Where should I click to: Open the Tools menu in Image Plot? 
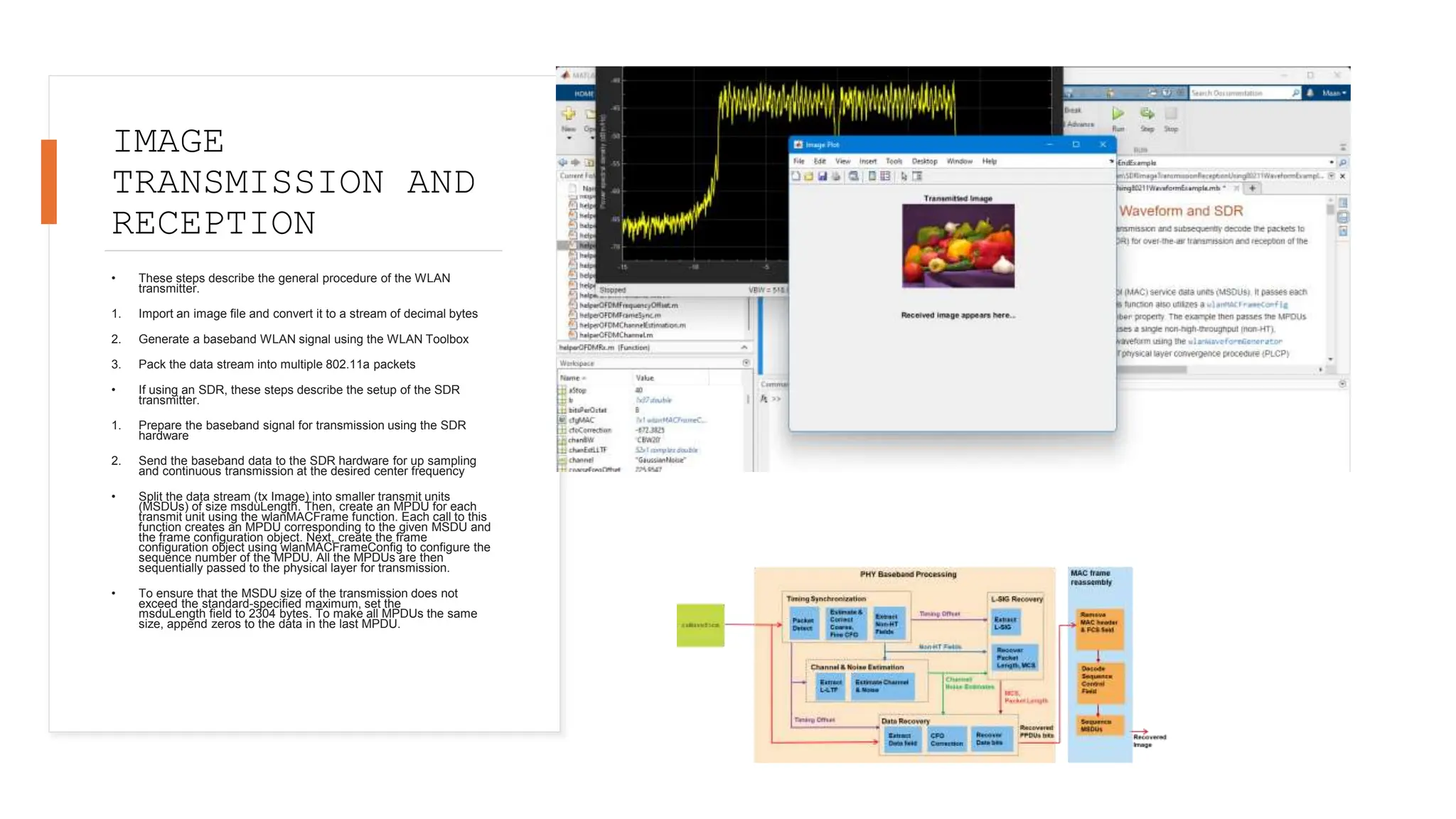coord(894,161)
